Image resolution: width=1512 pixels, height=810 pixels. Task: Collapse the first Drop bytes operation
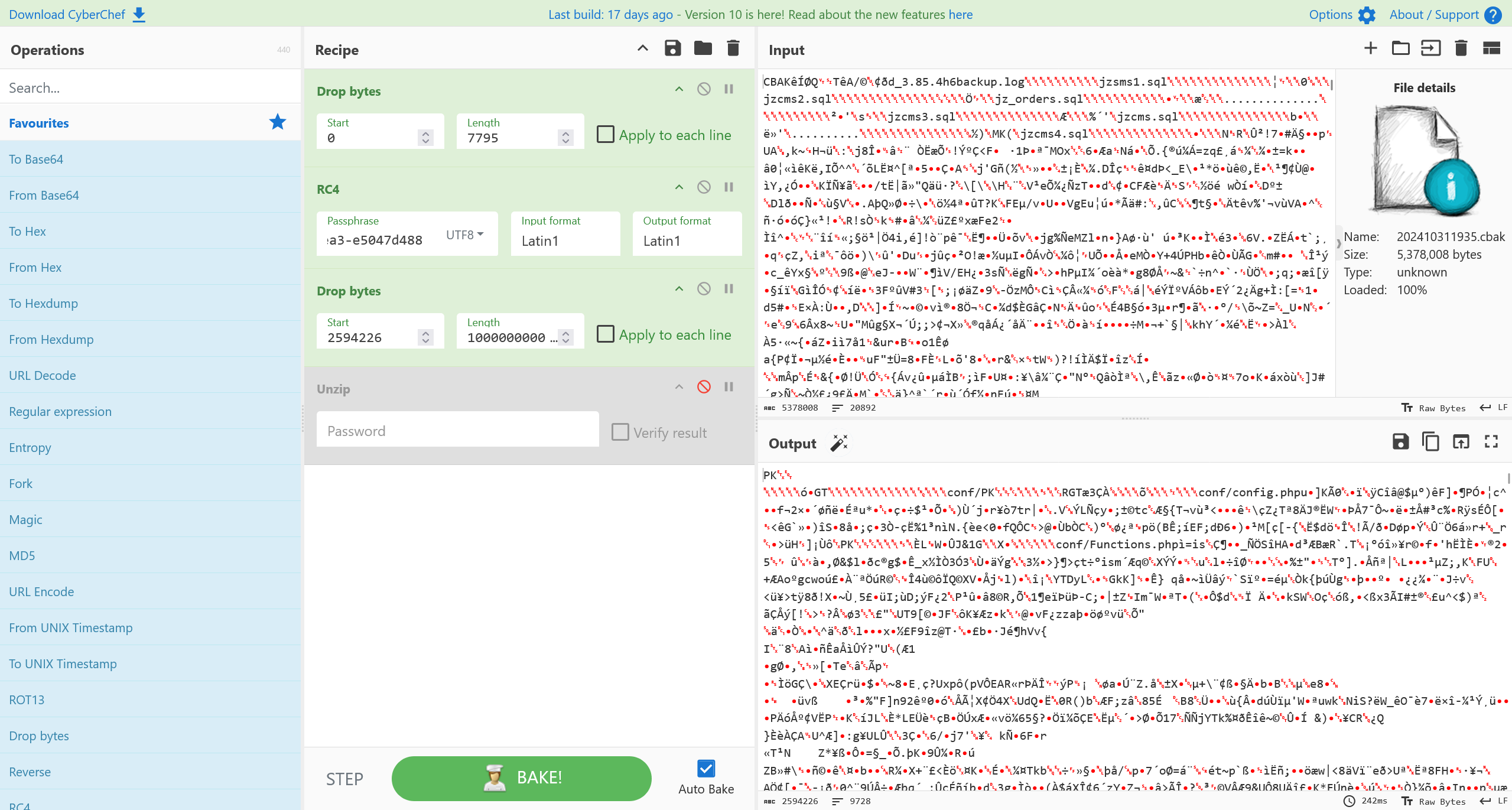679,89
